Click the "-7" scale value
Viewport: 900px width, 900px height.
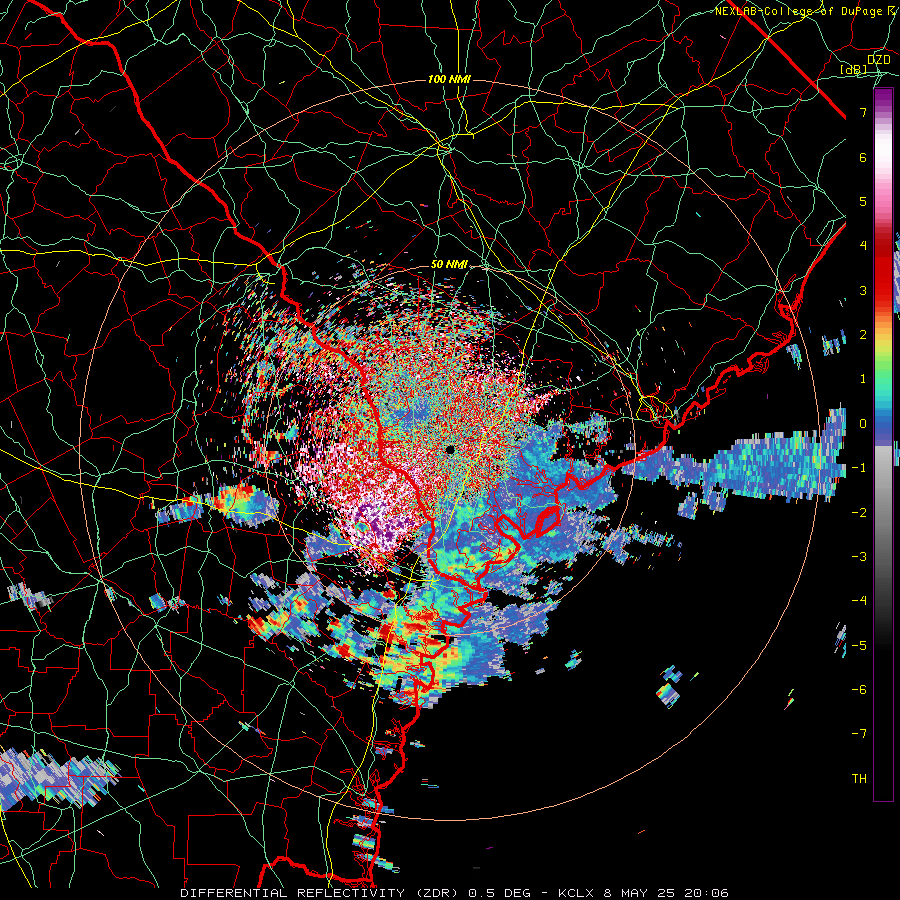pyautogui.click(x=859, y=734)
